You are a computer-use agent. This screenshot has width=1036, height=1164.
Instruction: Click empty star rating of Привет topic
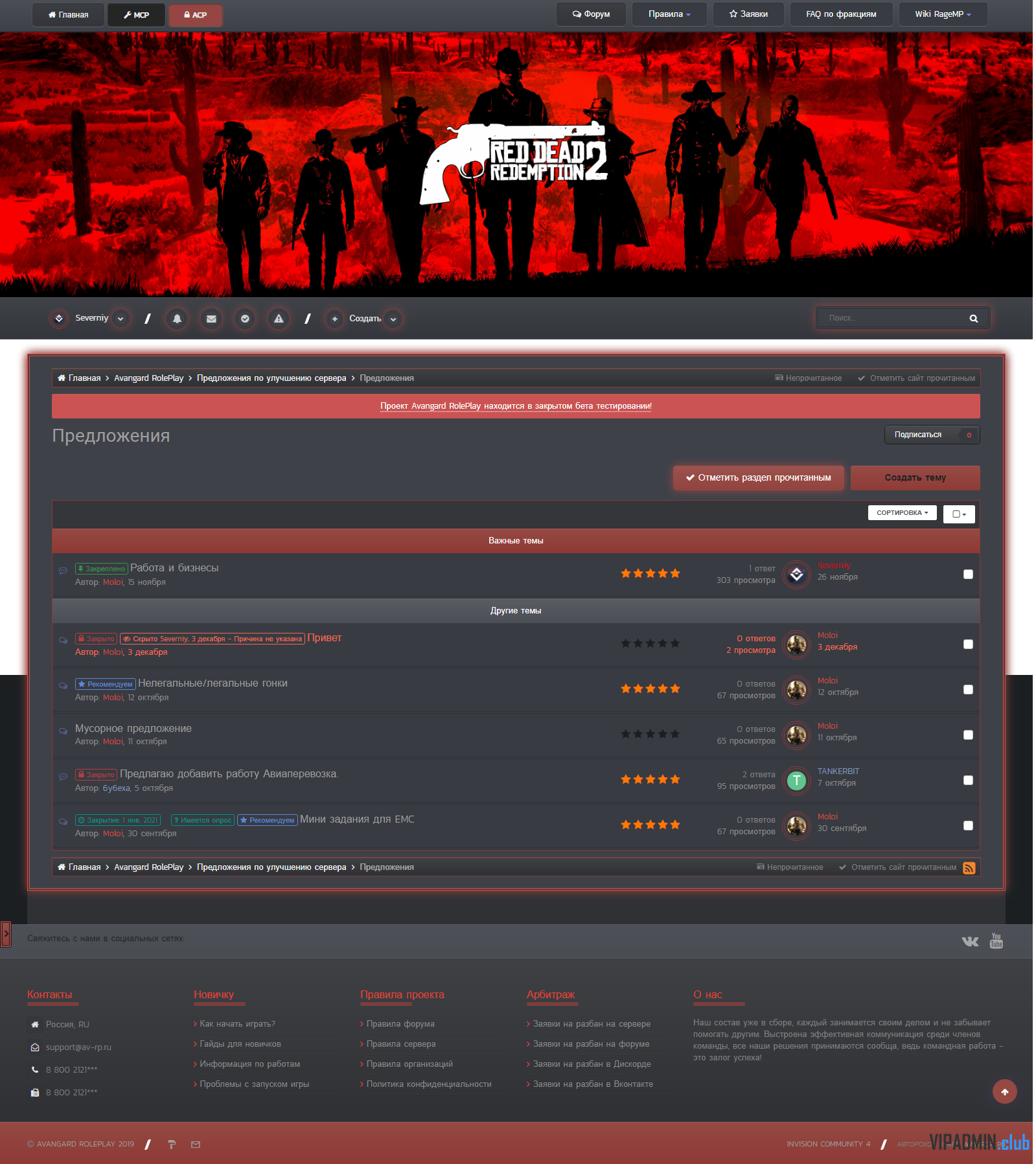point(650,643)
